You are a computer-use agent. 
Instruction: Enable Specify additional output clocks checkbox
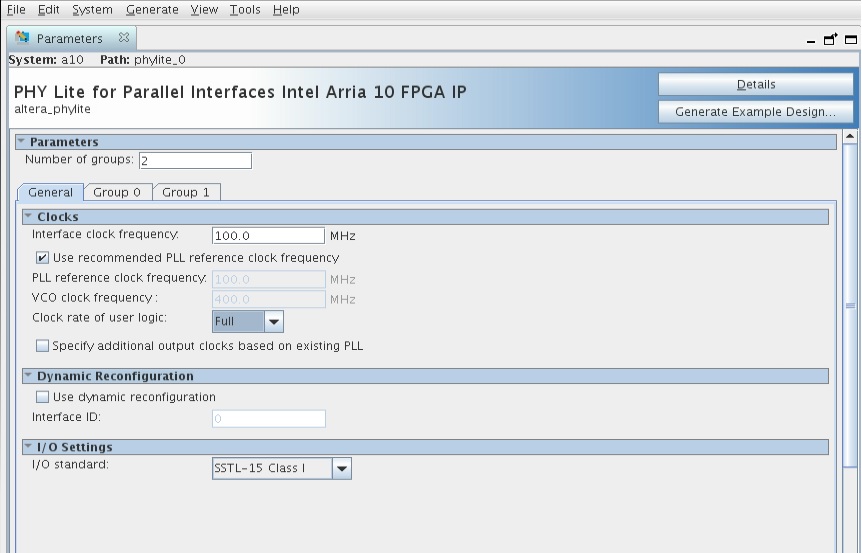point(43,346)
